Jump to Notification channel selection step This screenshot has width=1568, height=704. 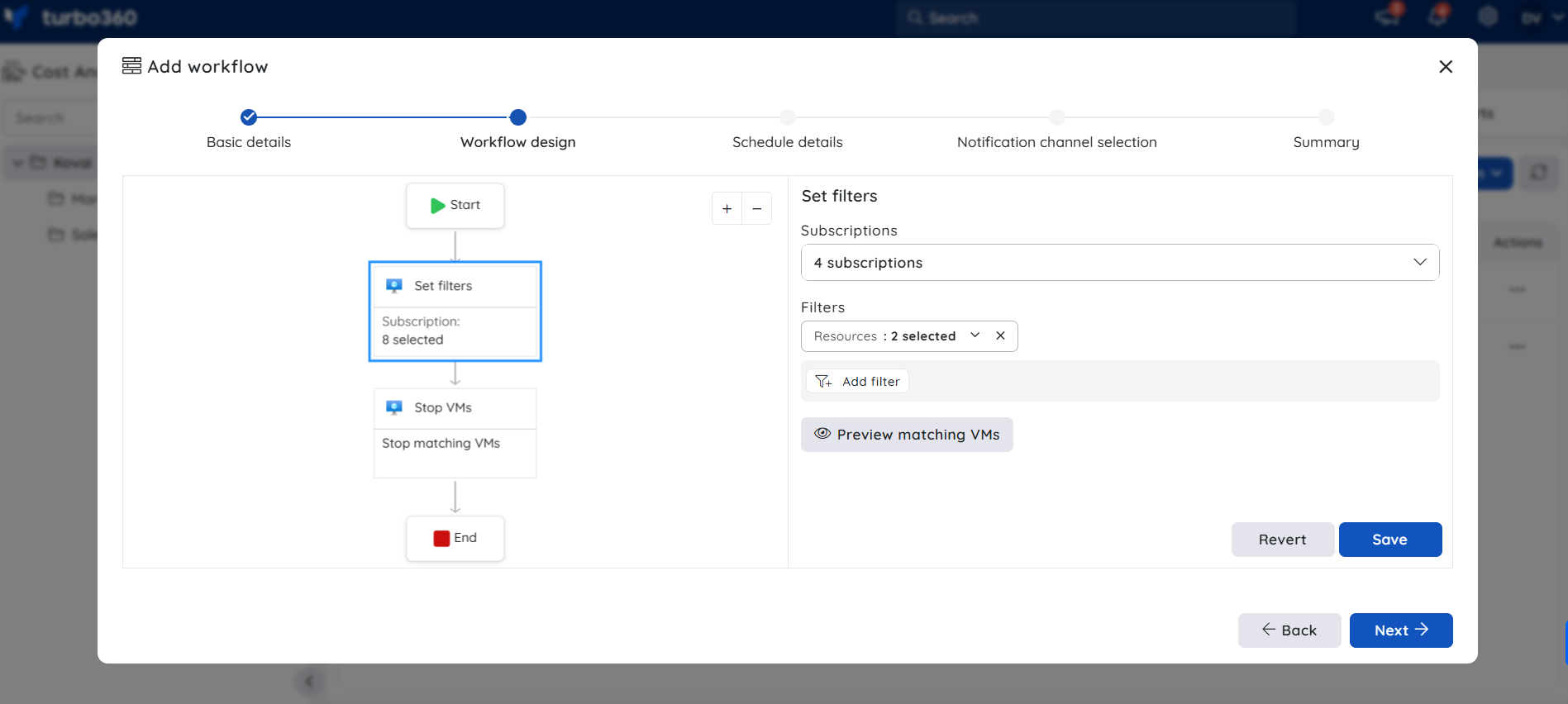pyautogui.click(x=1057, y=142)
